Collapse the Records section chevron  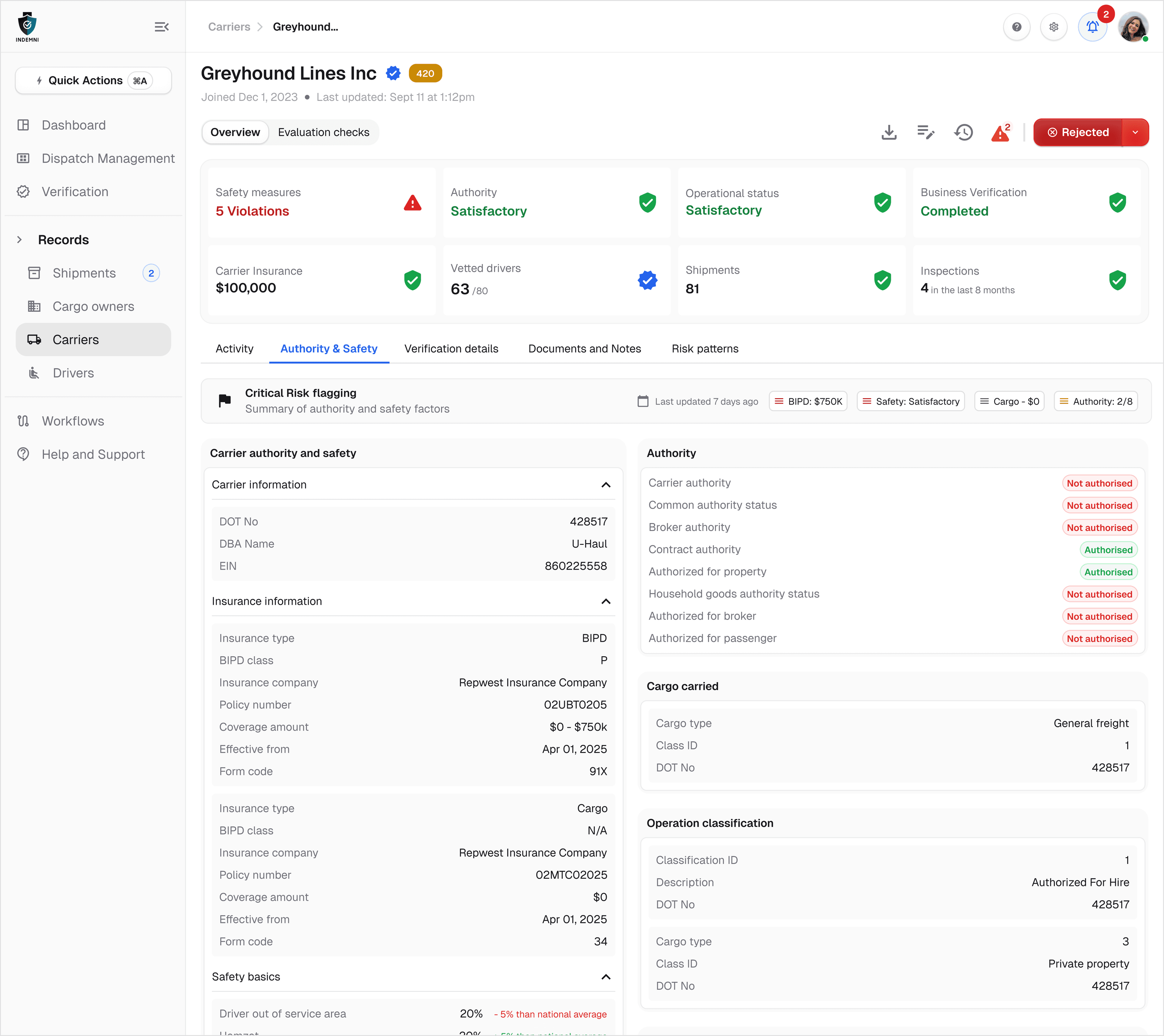20,240
